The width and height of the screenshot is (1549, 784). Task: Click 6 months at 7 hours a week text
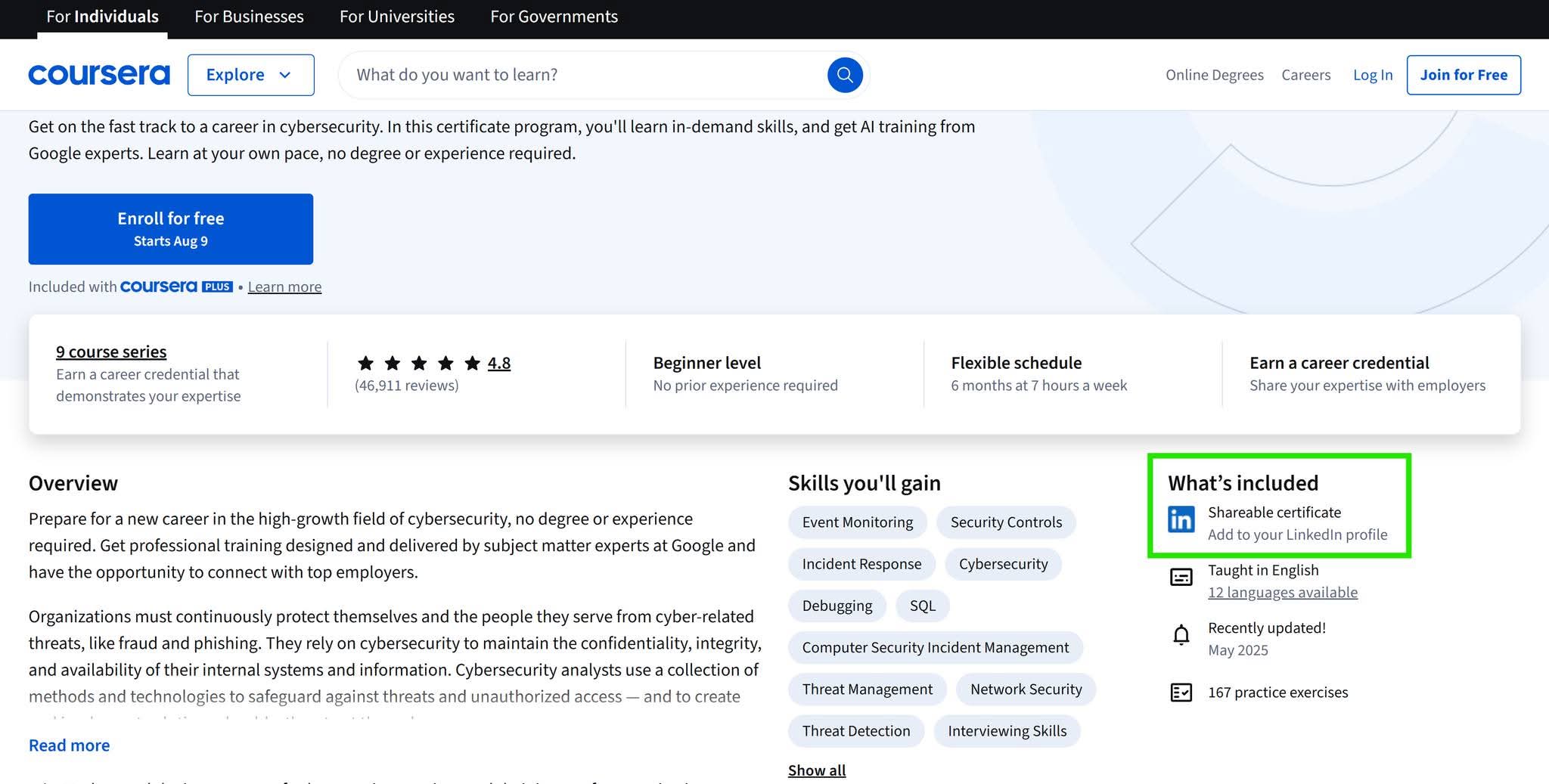1039,386
